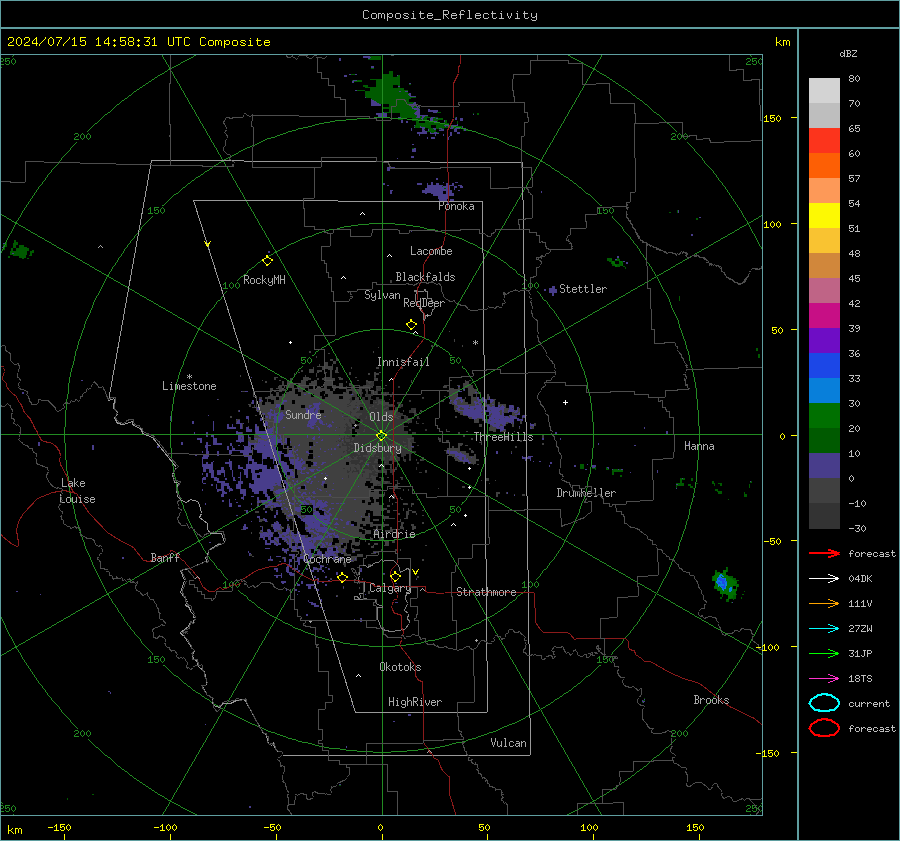900x841 pixels.
Task: Click the Olds town label
Action: [381, 417]
